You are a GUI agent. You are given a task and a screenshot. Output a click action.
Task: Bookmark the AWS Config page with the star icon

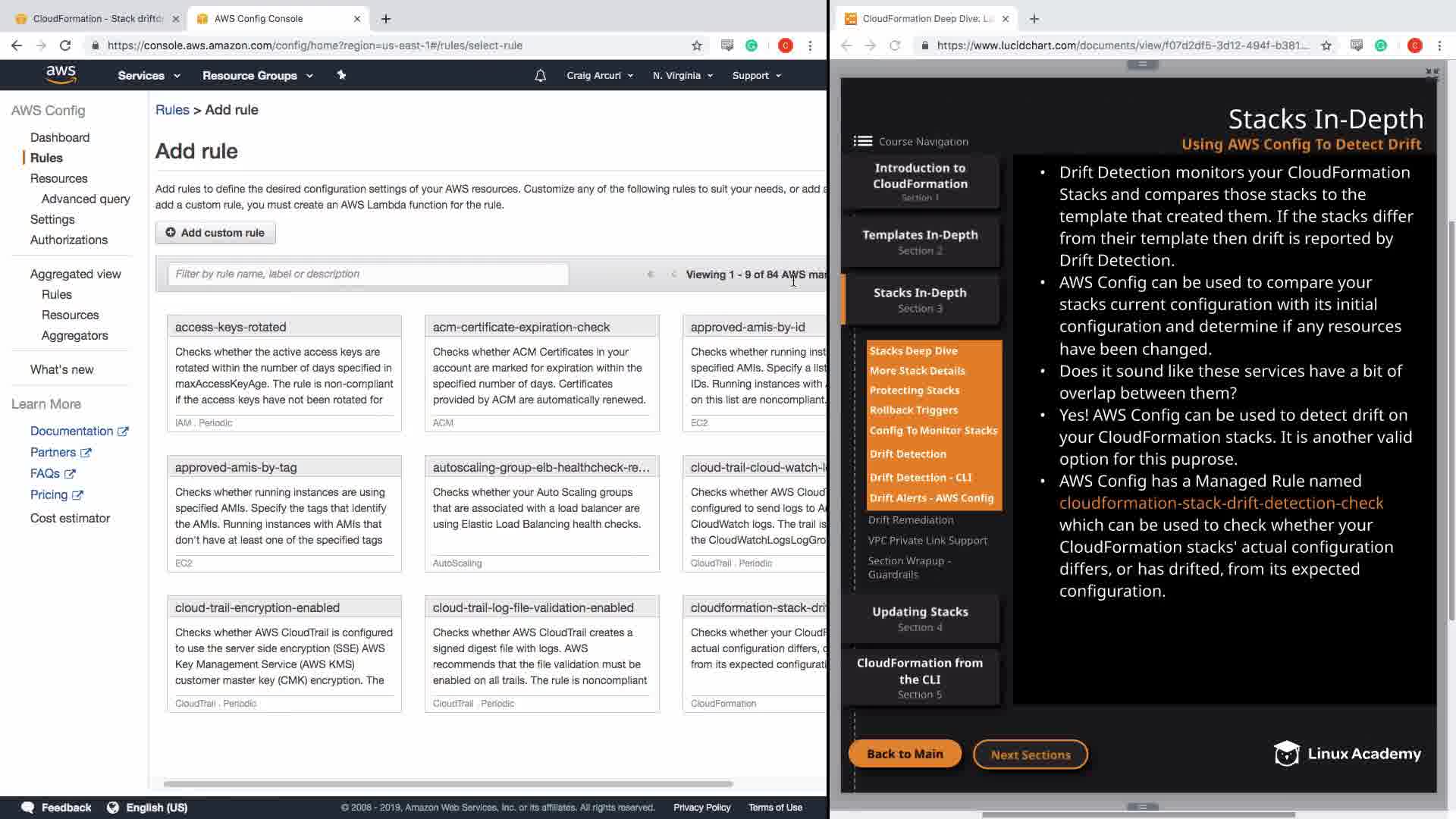click(x=697, y=45)
